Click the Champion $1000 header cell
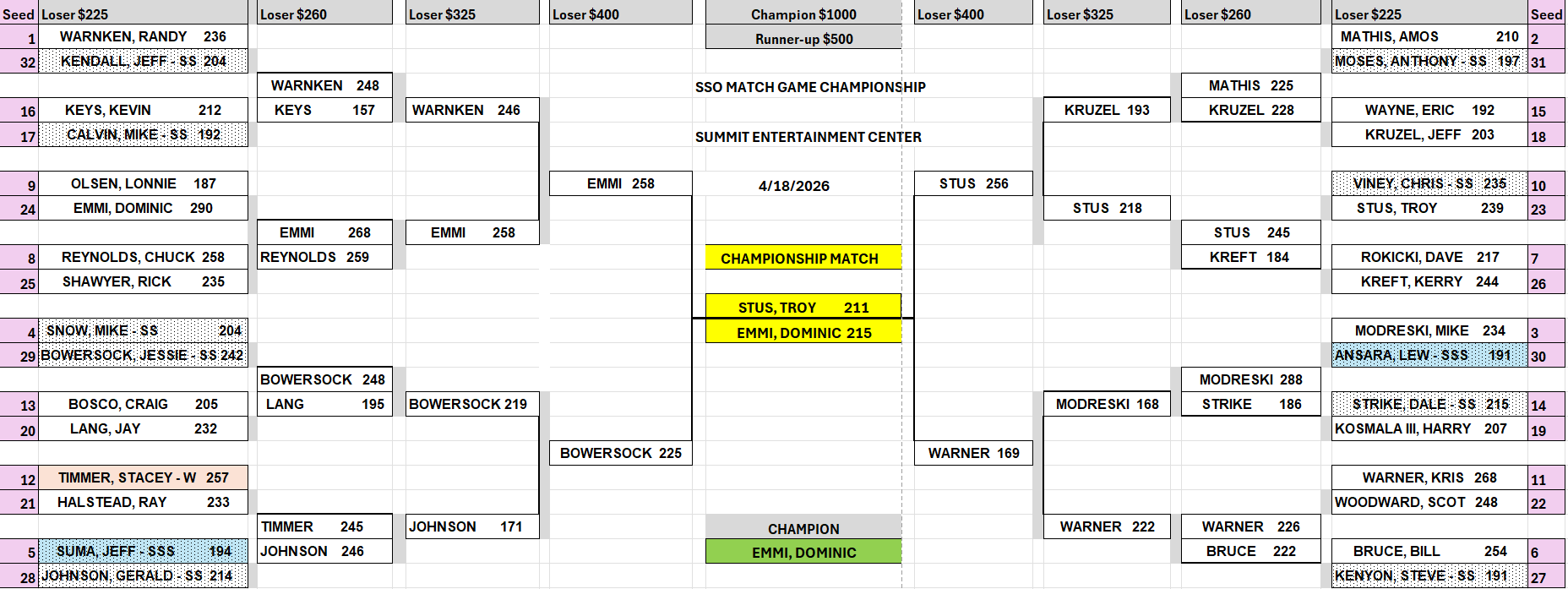The height and width of the screenshot is (589, 1568). tap(803, 14)
